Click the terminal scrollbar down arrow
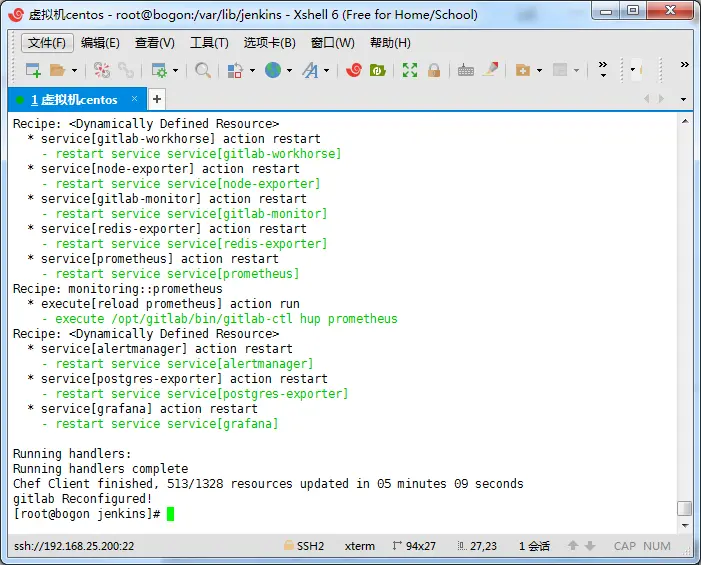 pyautogui.click(x=685, y=526)
